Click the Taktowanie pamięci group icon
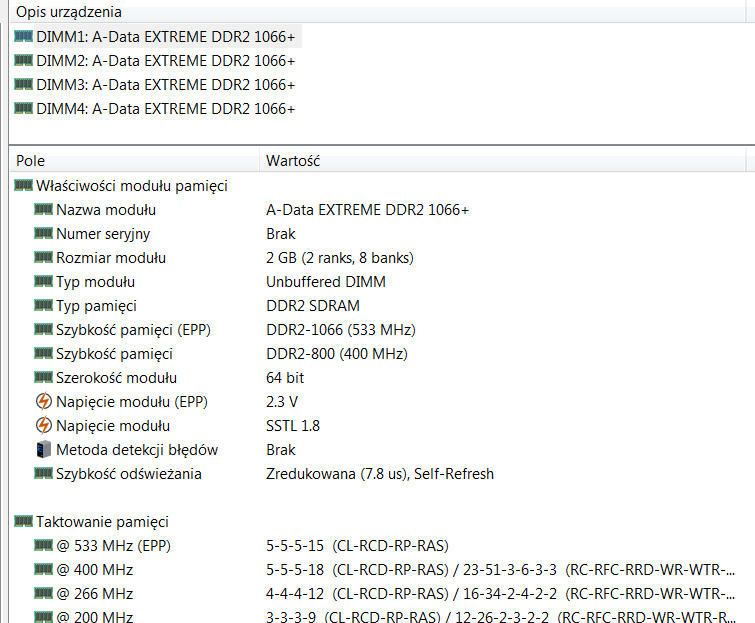The image size is (755, 623). coord(24,522)
